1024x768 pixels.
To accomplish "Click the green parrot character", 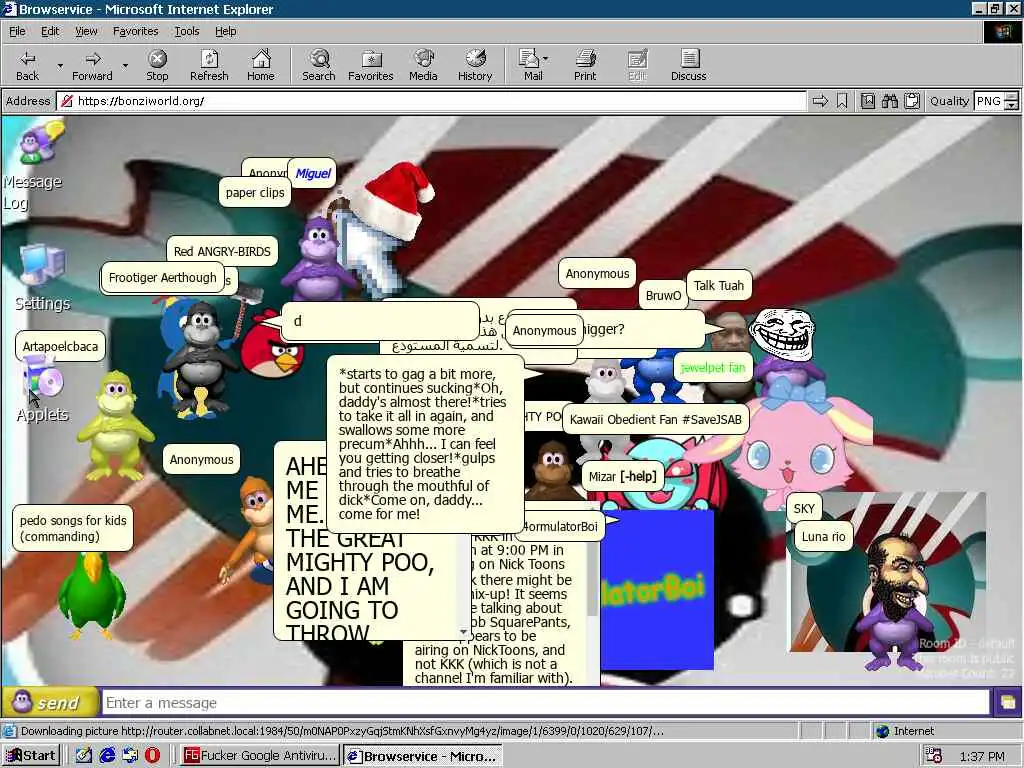I will [91, 594].
